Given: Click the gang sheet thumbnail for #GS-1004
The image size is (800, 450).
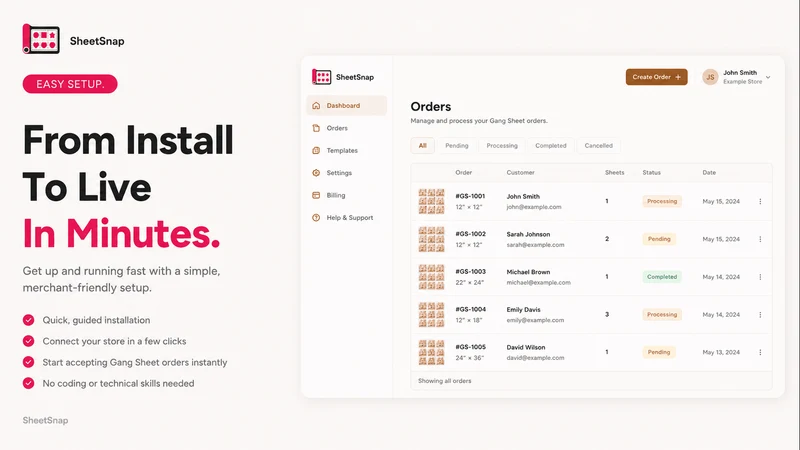Looking at the screenshot, I should click(x=431, y=315).
